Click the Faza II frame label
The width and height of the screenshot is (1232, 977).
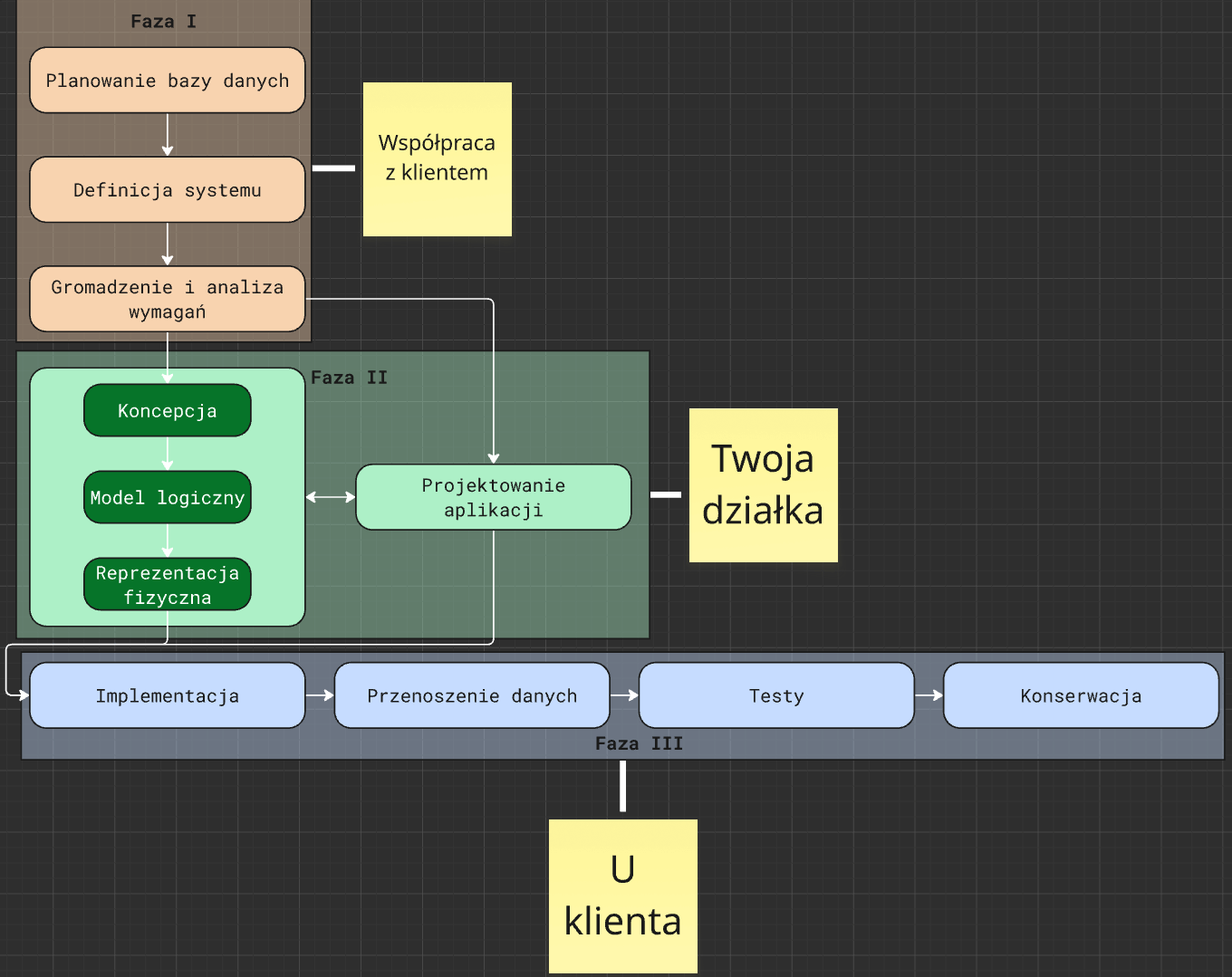(349, 378)
